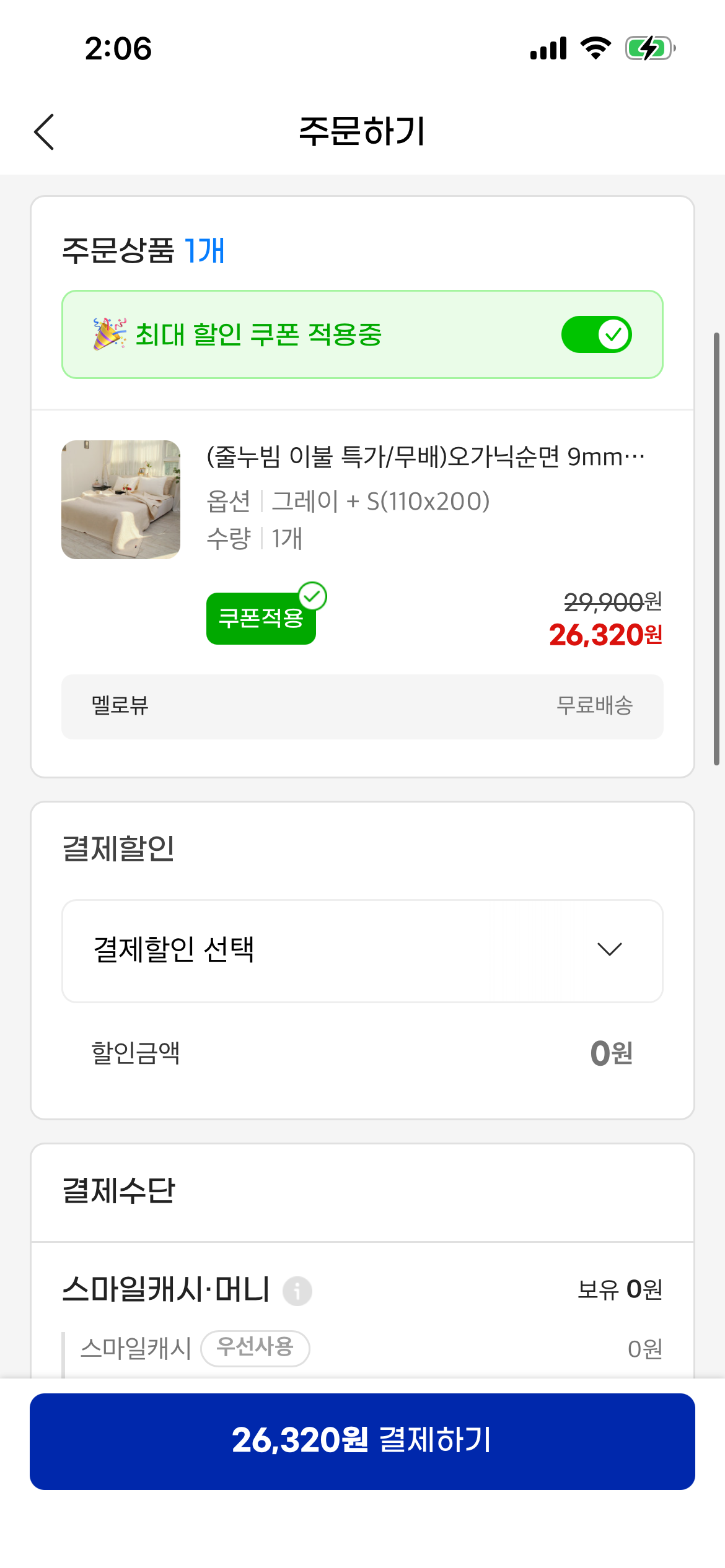725x1568 pixels.
Task: Click the vertical scrollbar on right edge
Action: [x=716, y=549]
